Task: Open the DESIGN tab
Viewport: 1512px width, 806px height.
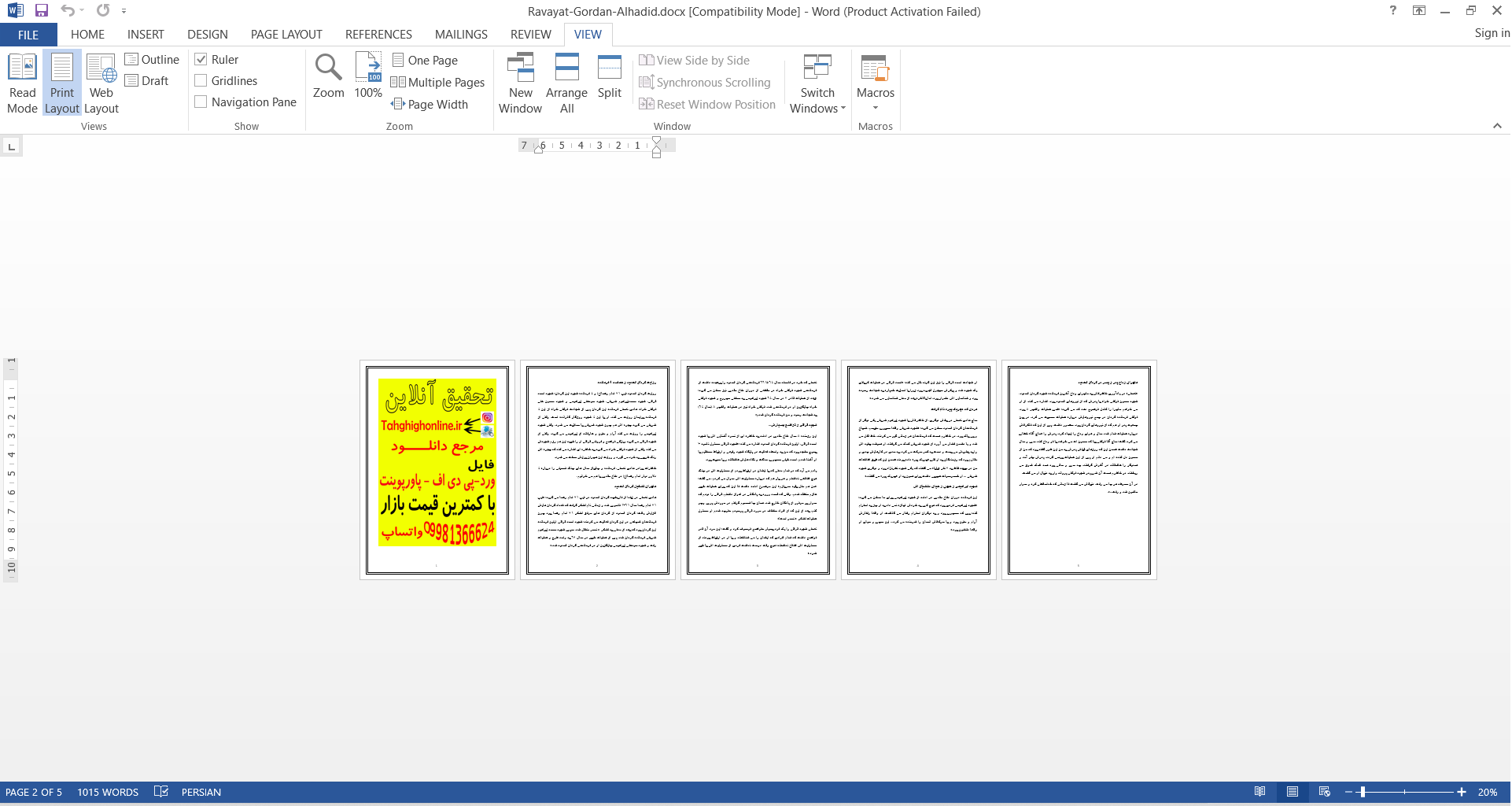Action: 208,35
